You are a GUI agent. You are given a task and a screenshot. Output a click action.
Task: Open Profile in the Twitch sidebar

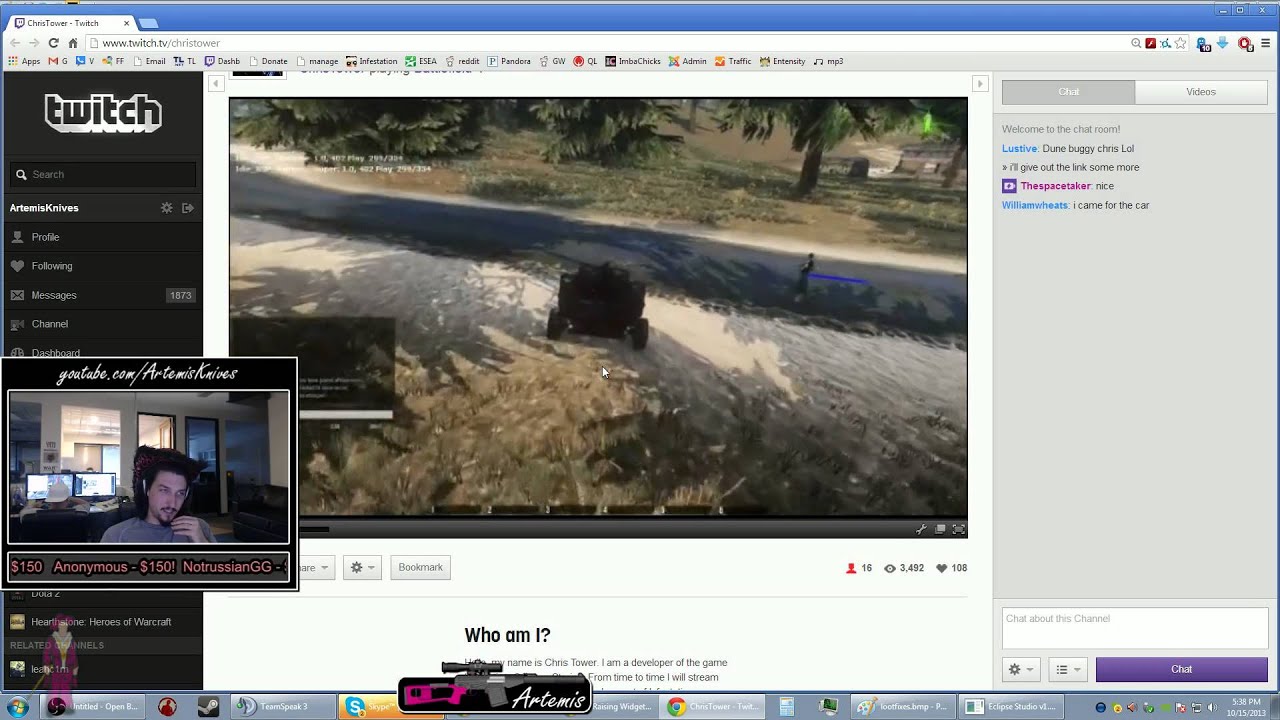tap(101, 237)
